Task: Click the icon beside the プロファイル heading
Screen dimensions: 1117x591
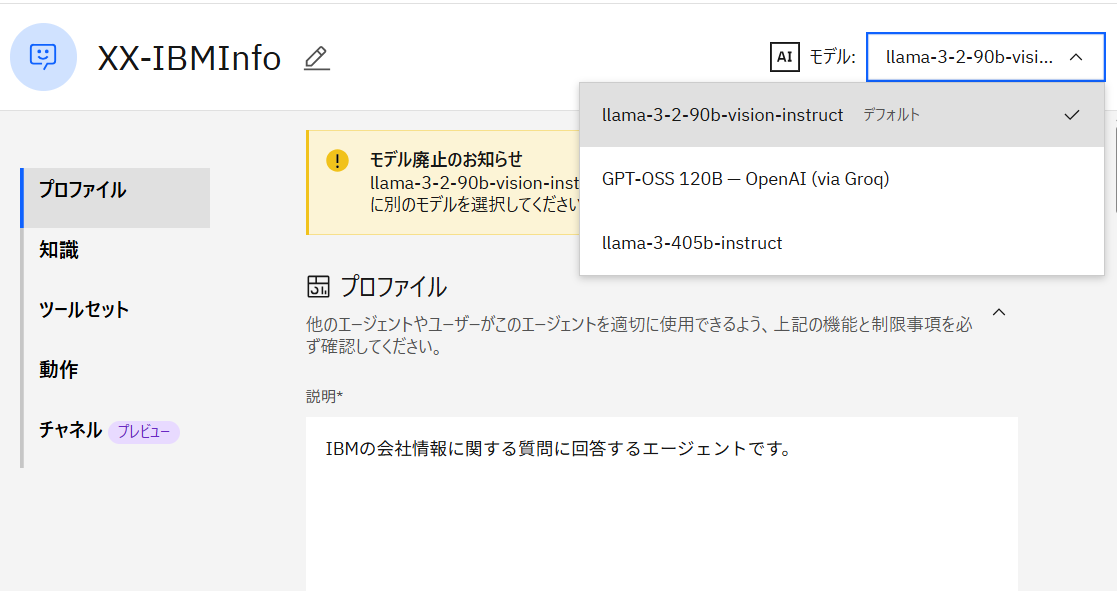Action: (x=318, y=287)
